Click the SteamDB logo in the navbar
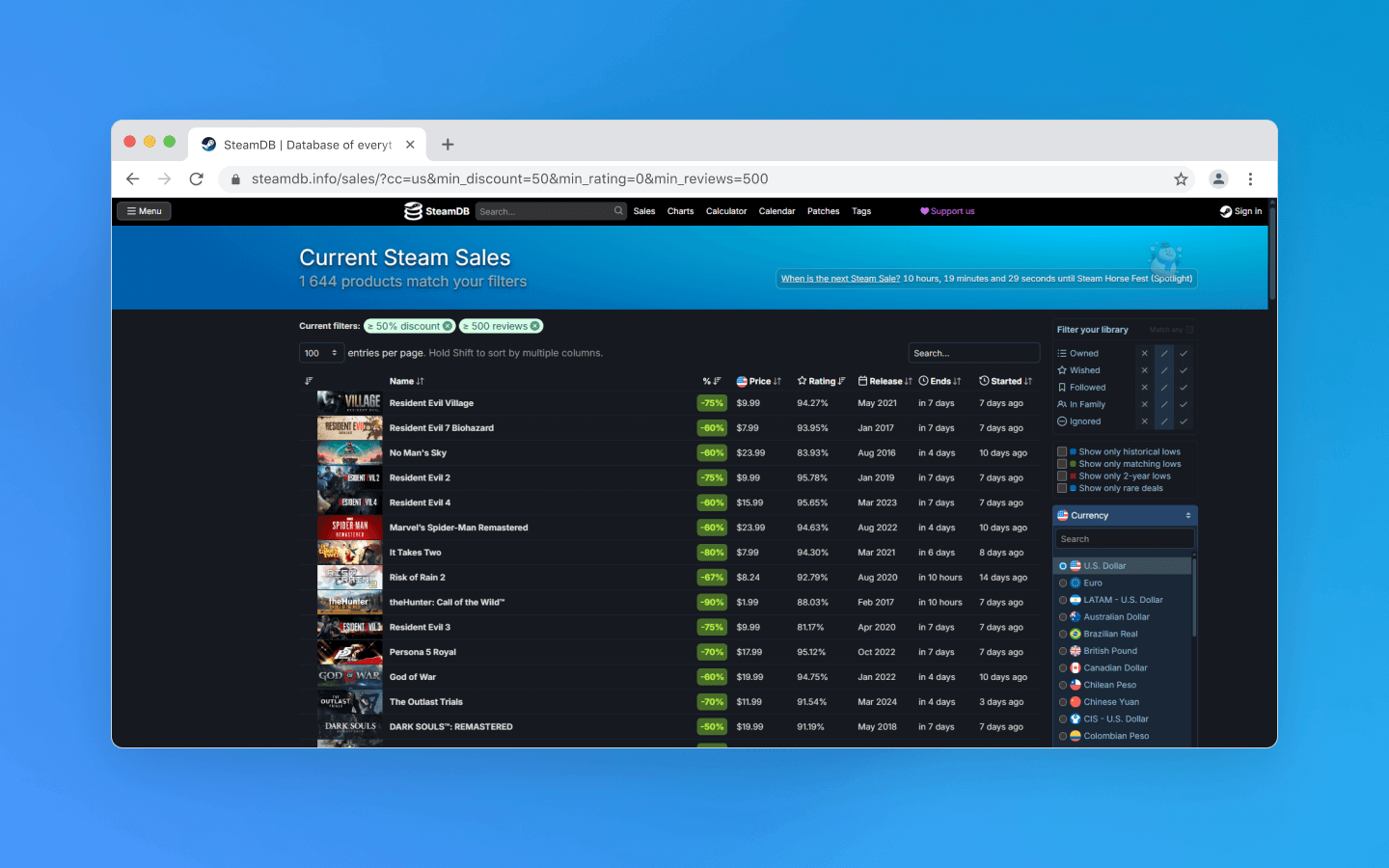Viewport: 1389px width, 868px height. (x=436, y=210)
